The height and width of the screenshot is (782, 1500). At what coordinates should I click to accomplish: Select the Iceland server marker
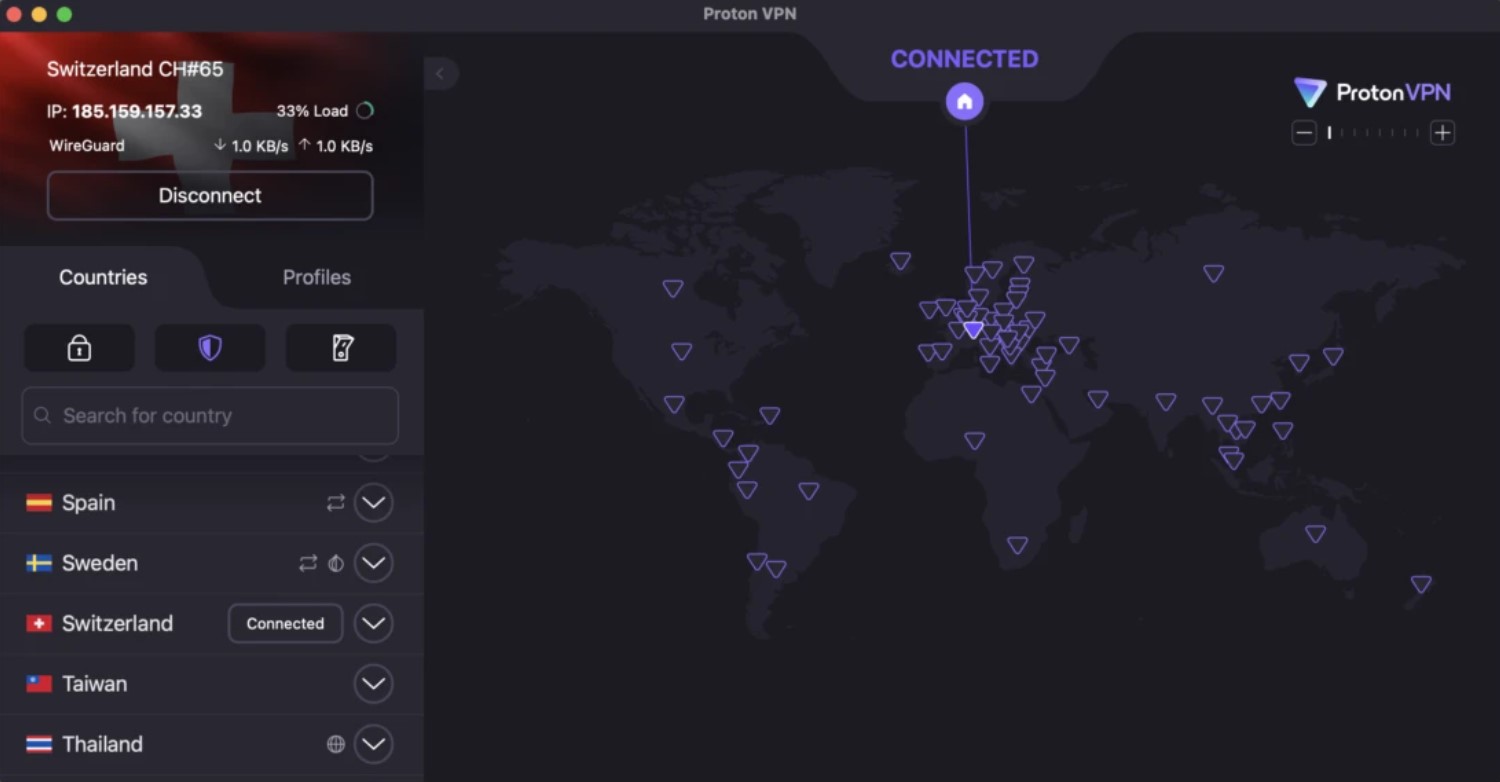900,261
